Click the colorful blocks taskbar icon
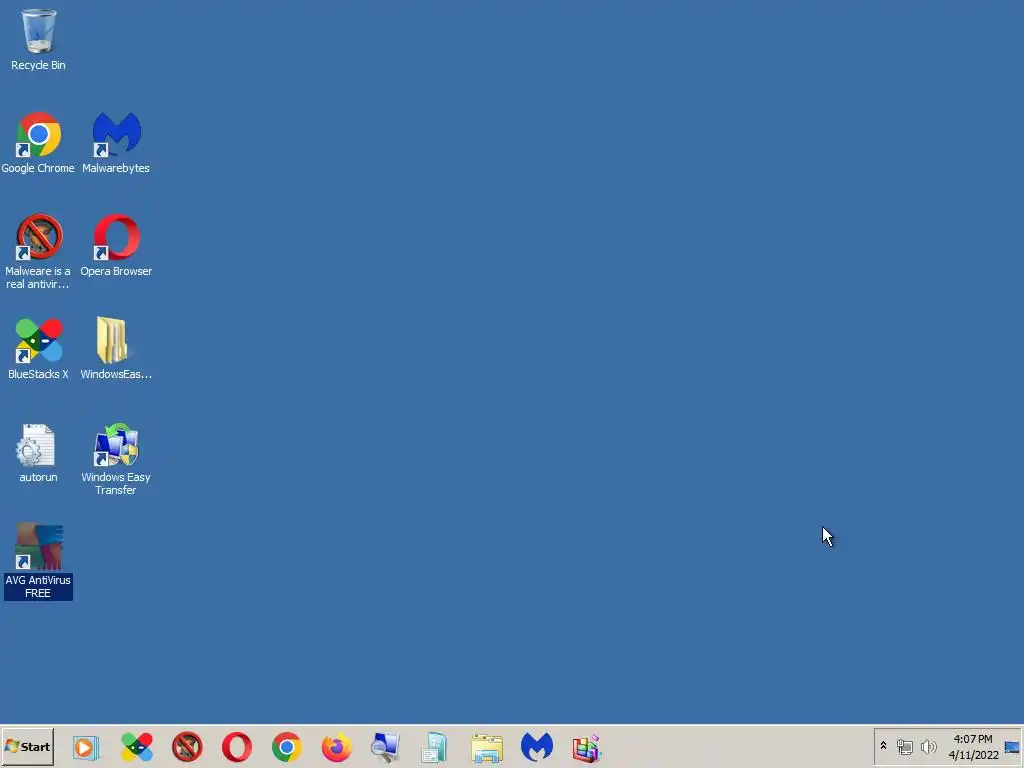 click(x=586, y=748)
